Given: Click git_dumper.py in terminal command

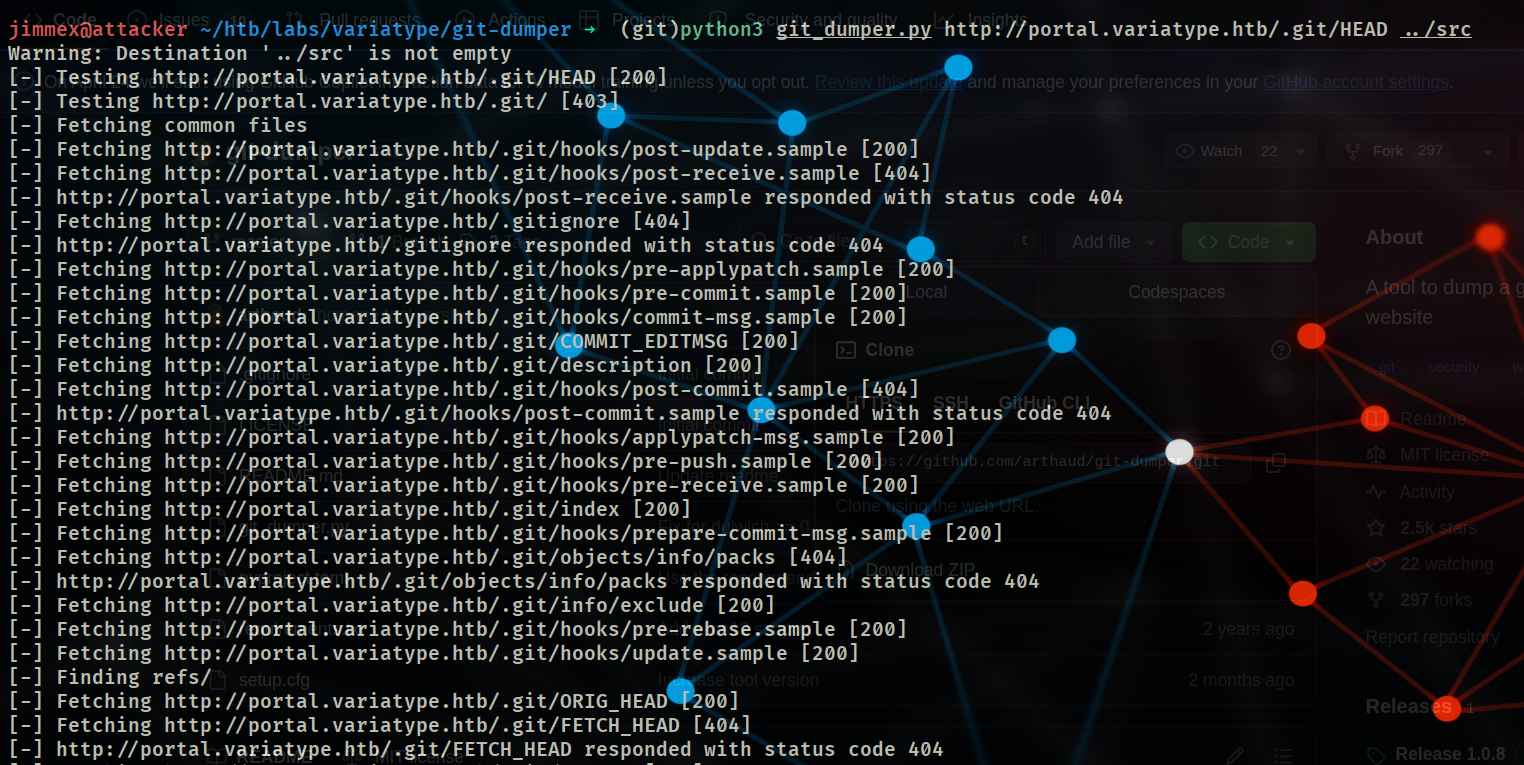Looking at the screenshot, I should 853,29.
